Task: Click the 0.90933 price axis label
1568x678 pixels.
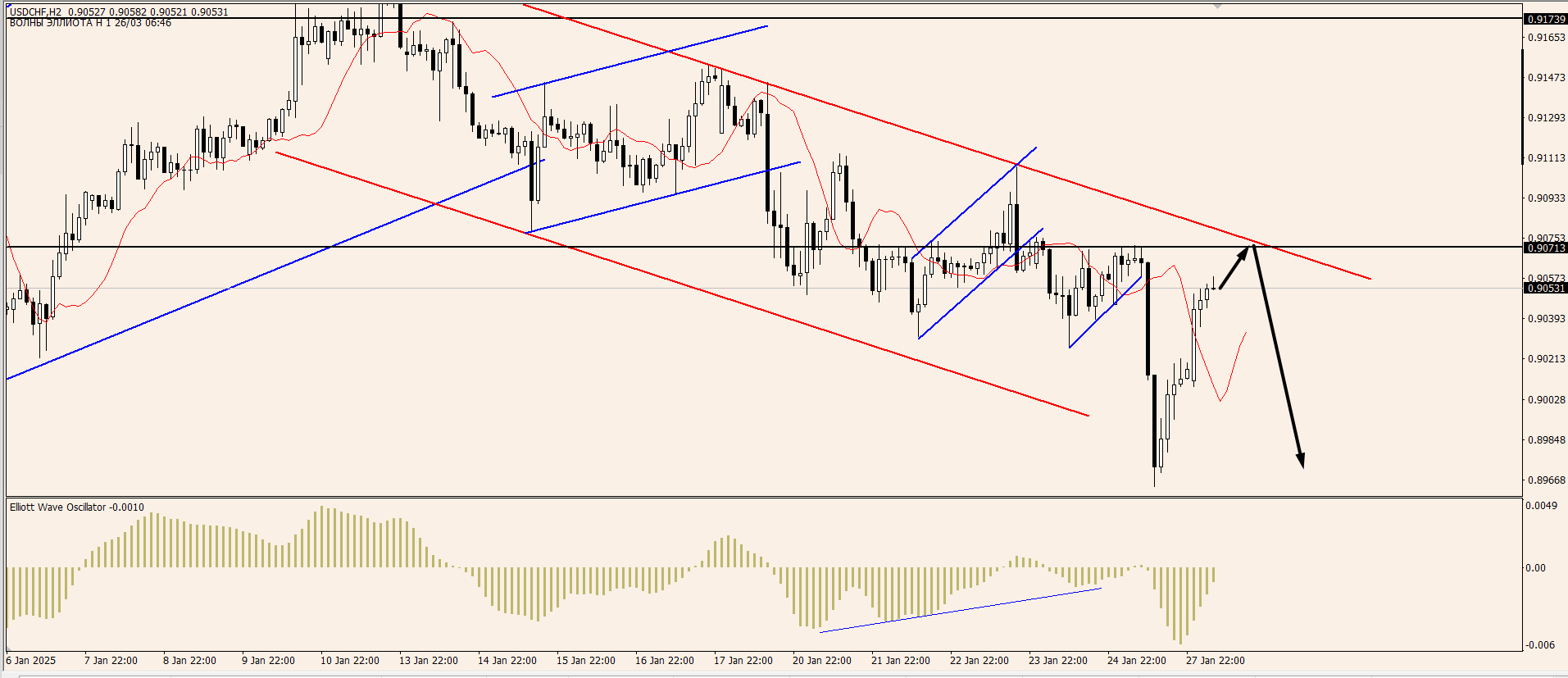Action: click(1547, 198)
